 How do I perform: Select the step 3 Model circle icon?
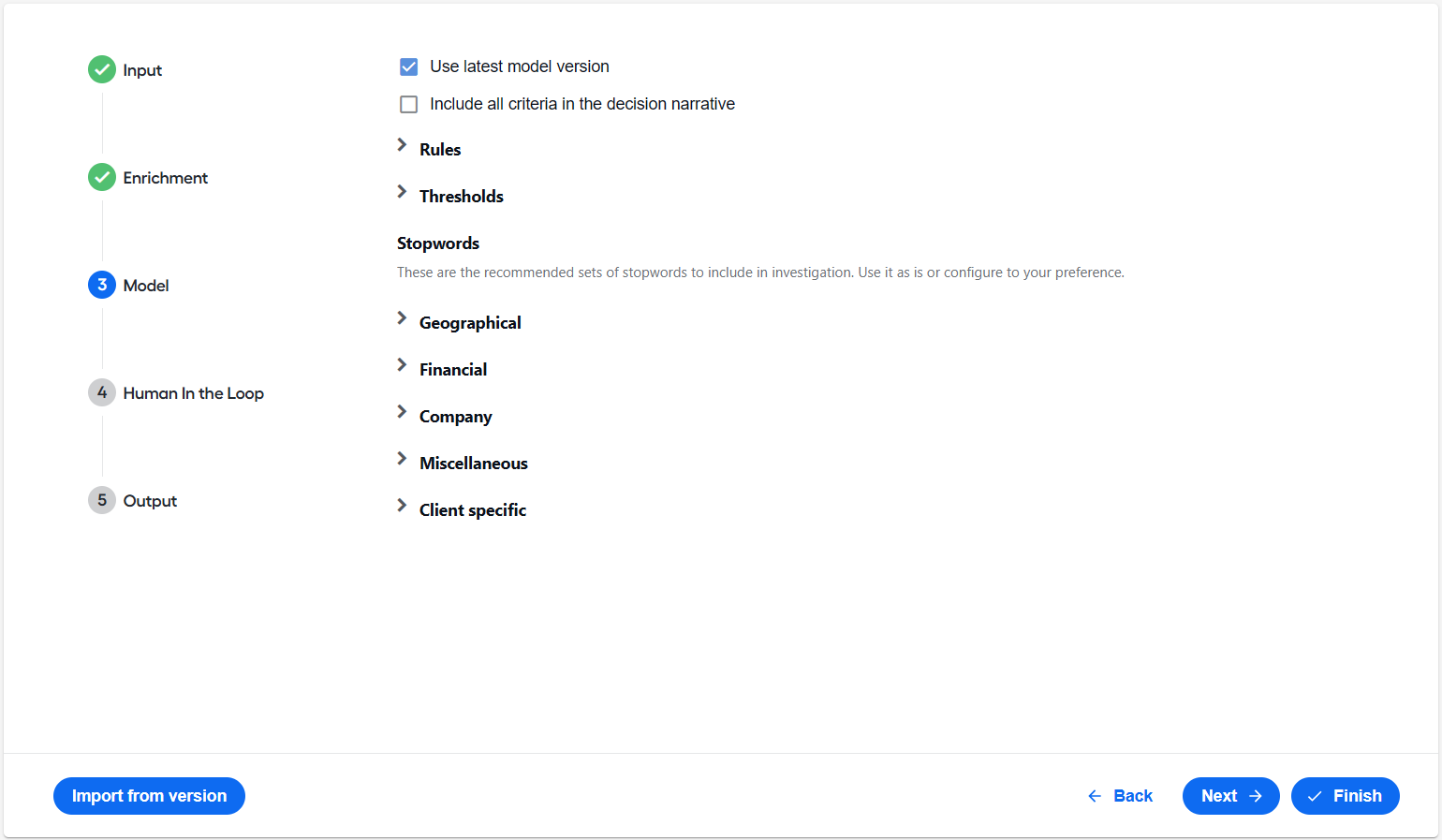point(102,285)
